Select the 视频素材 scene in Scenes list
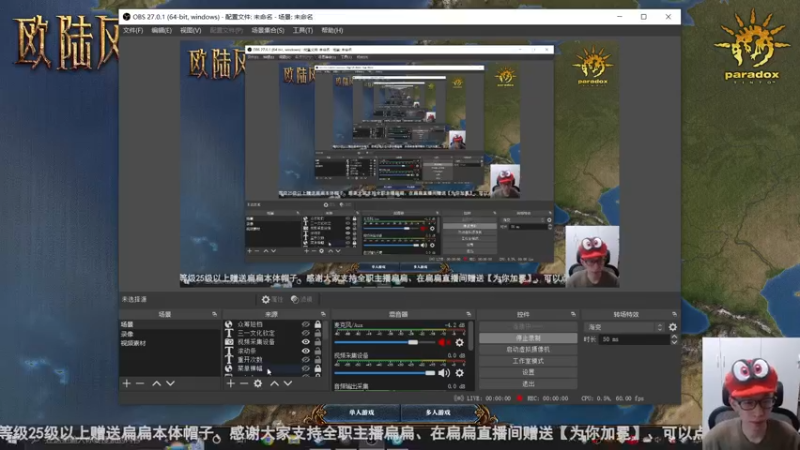 170,343
